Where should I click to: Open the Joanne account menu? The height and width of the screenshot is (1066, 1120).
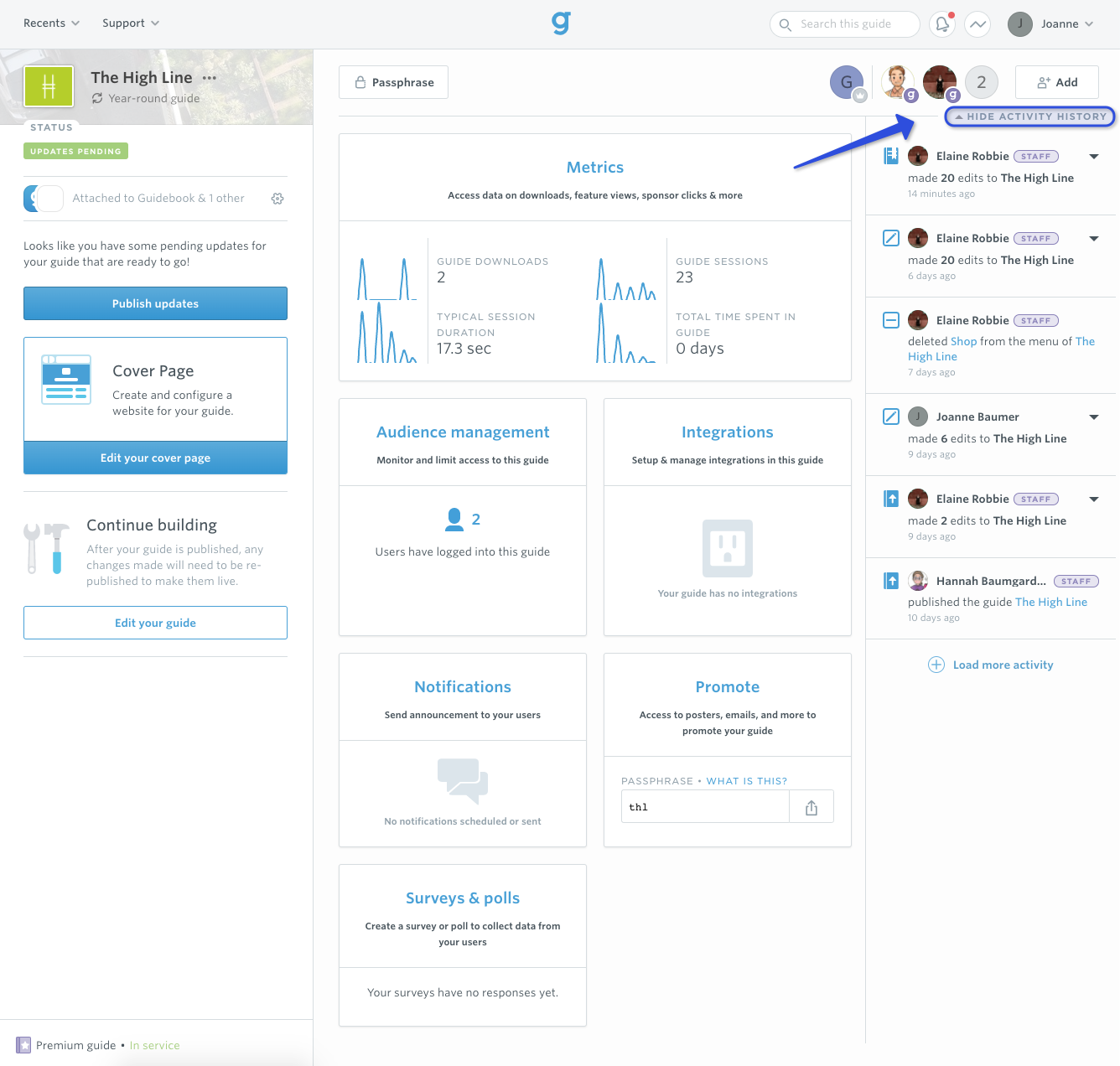[1067, 23]
